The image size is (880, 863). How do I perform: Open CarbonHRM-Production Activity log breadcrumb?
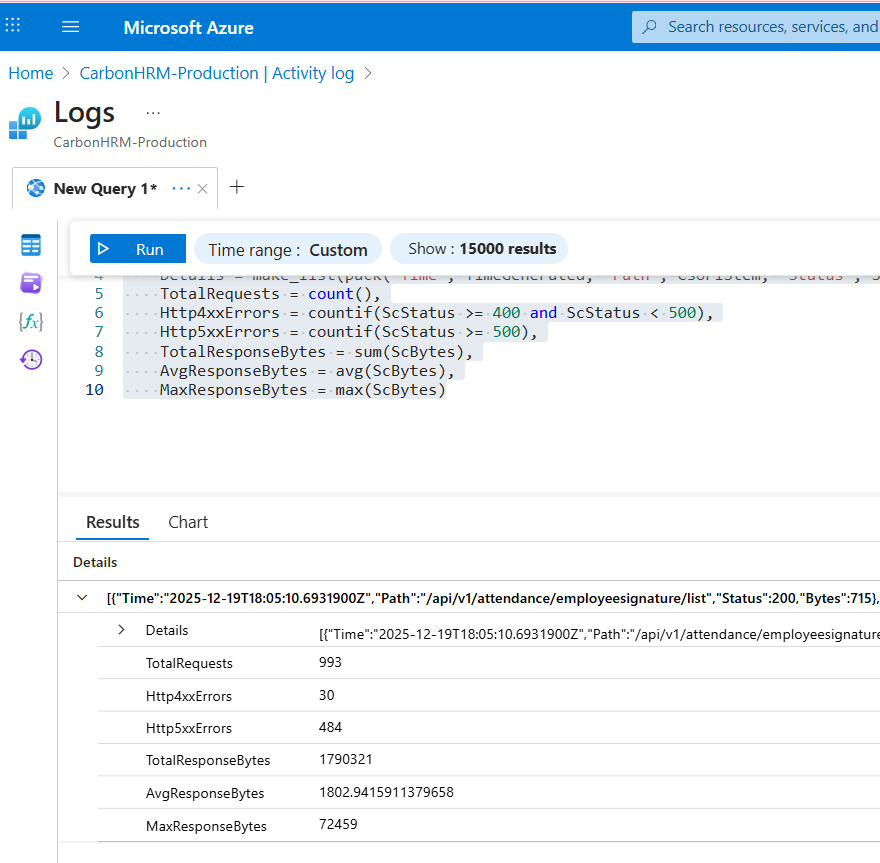point(217,74)
